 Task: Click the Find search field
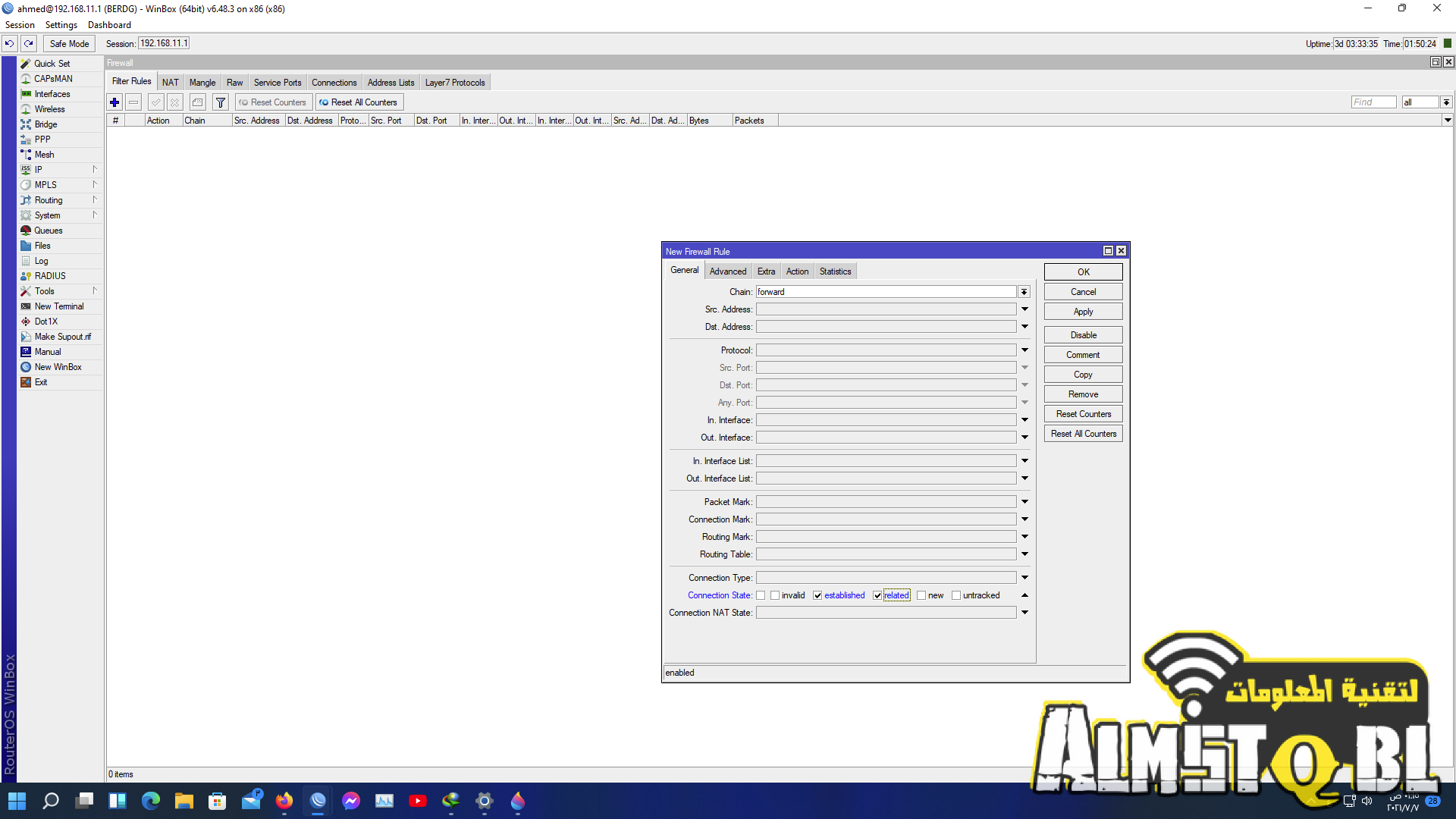click(x=1373, y=102)
